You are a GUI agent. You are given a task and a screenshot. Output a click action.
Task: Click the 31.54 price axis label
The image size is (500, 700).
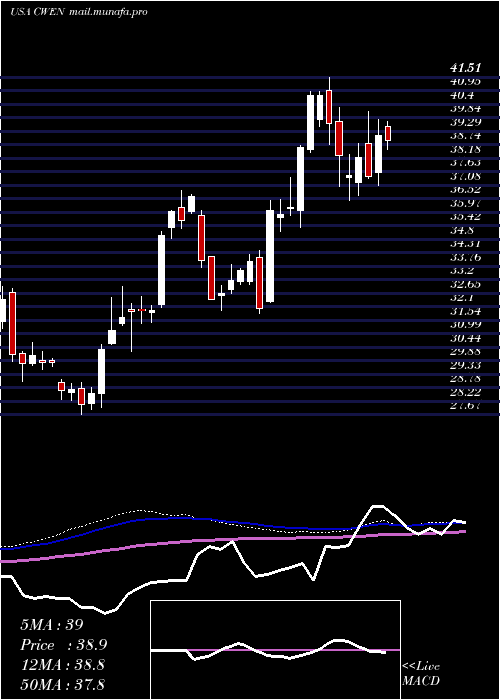[466, 311]
